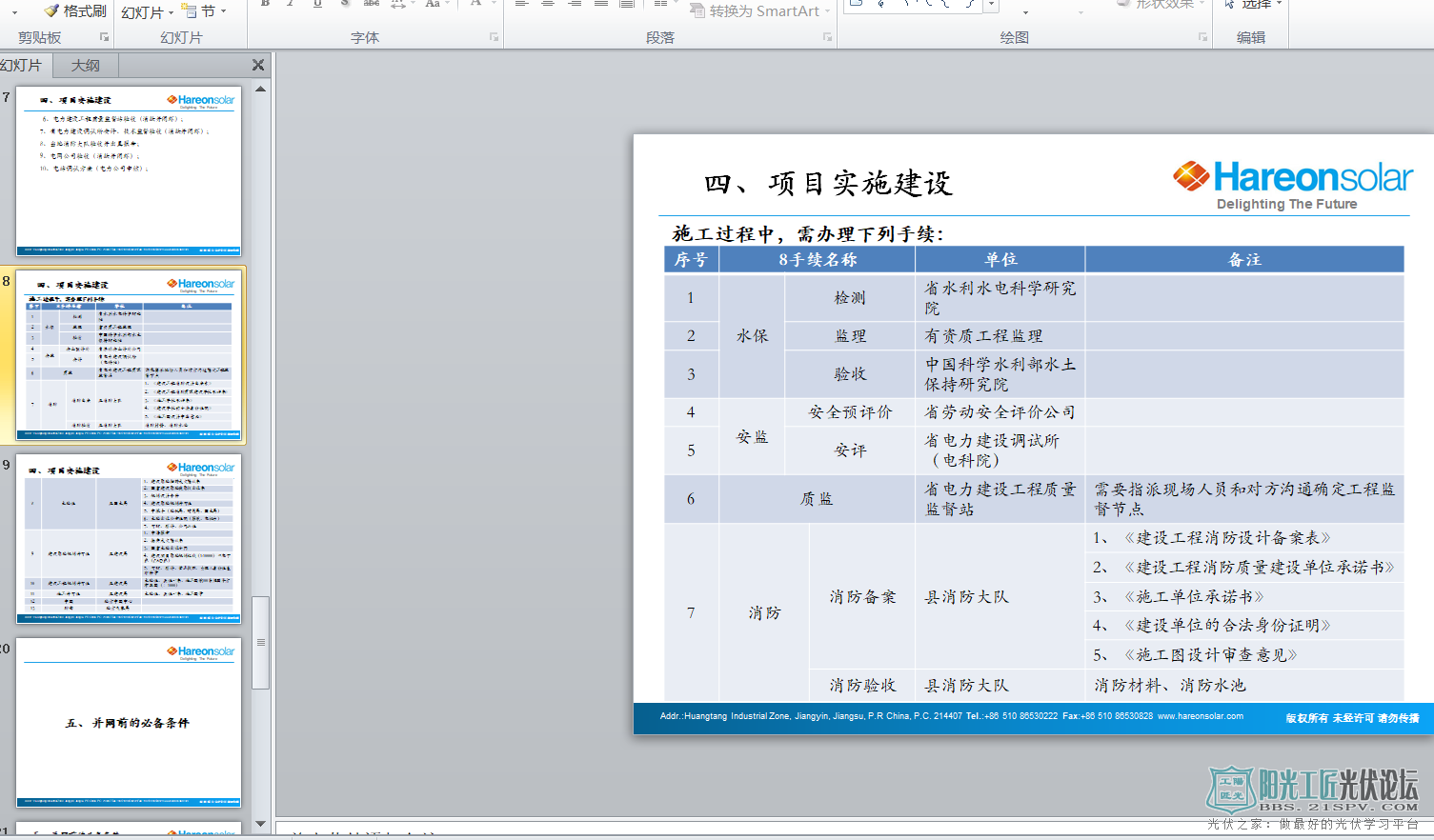Click the 消防备案 cell
The width and height of the screenshot is (1434, 840).
pos(862,597)
